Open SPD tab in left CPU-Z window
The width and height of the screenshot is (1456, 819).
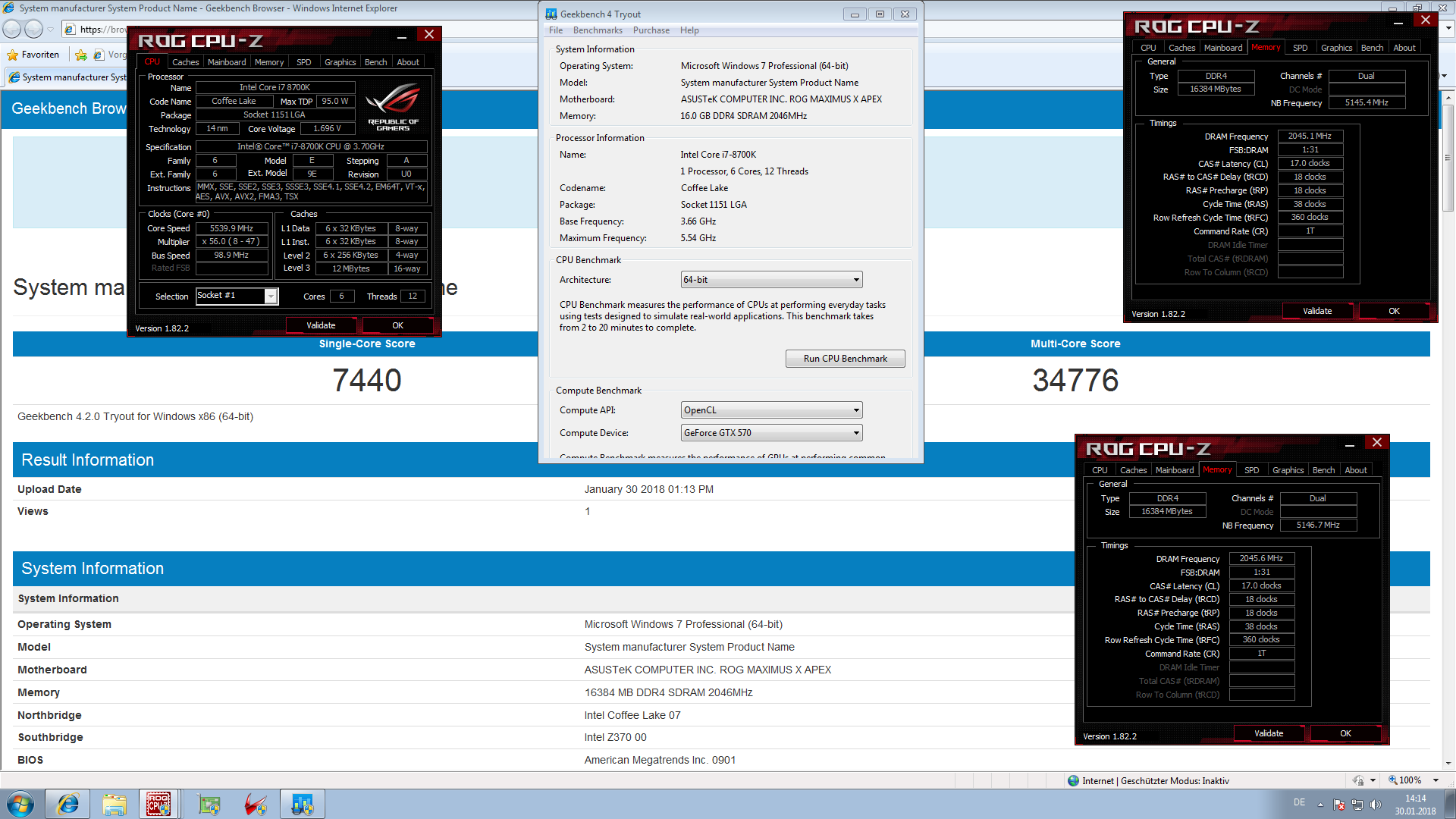coord(304,62)
